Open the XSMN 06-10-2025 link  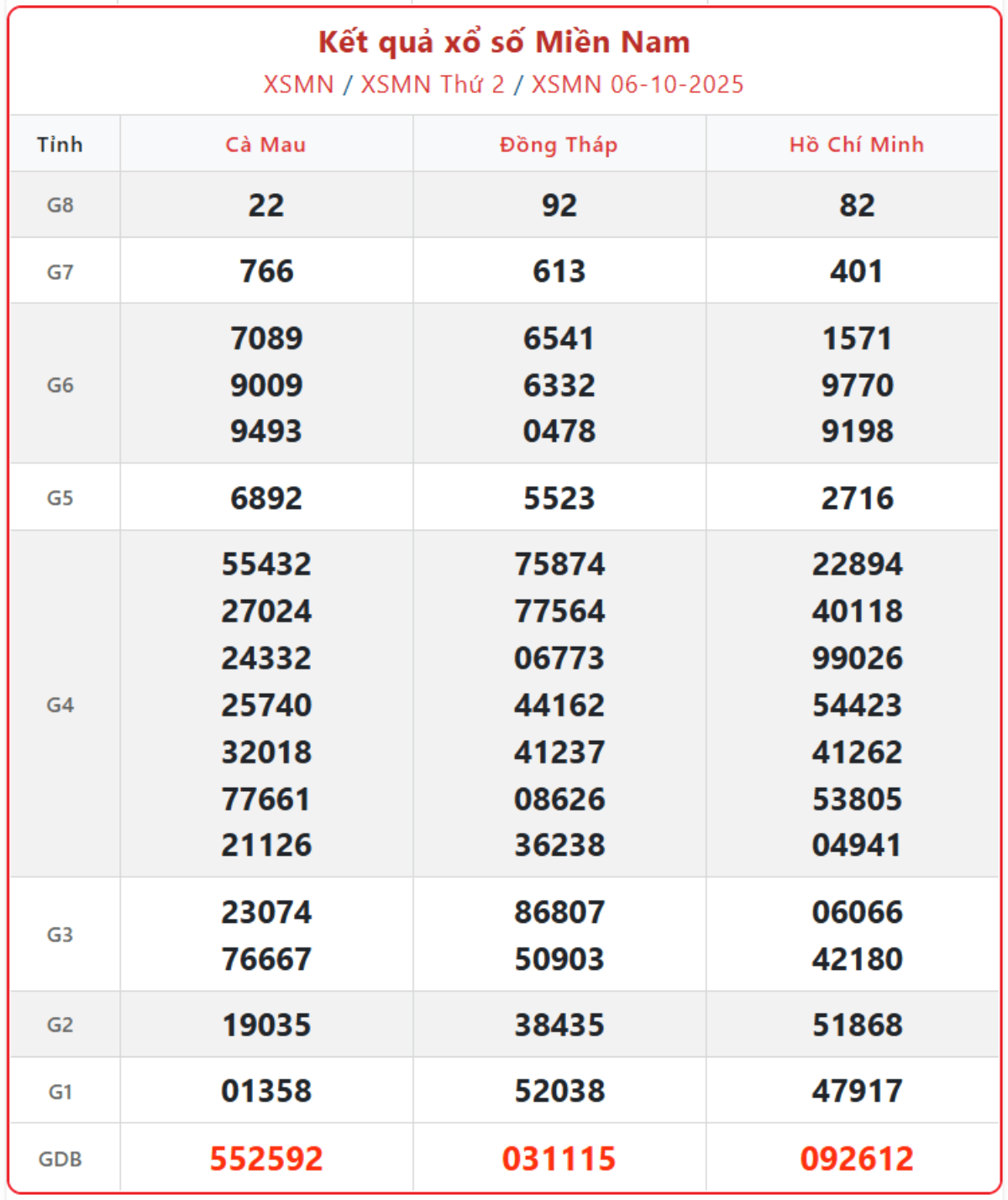coord(638,85)
